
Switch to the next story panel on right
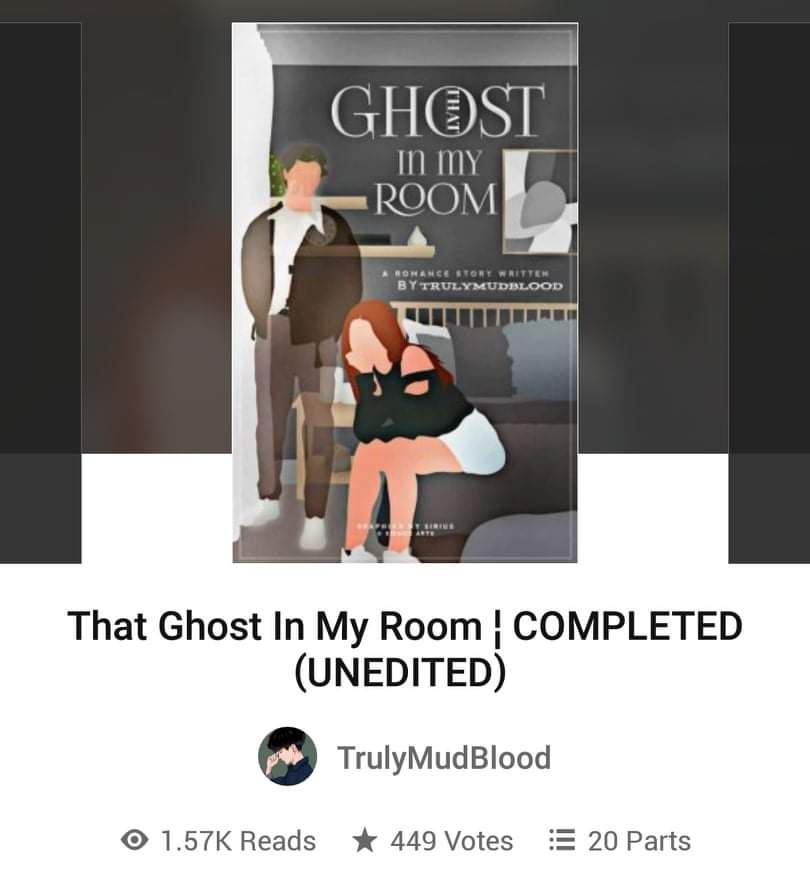pos(769,292)
